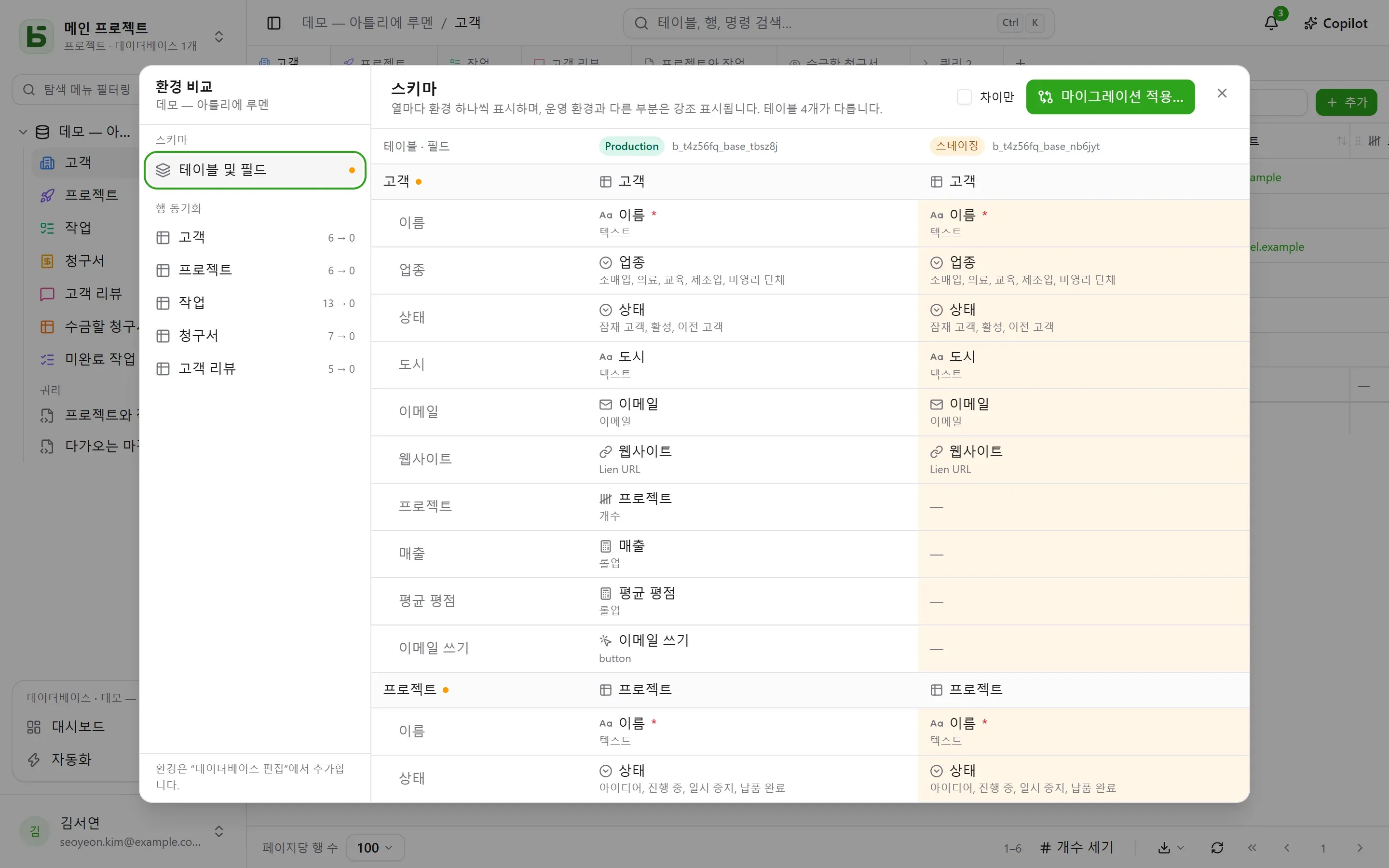Open 프로젝트 row sync entry 6 → 0

click(x=255, y=270)
